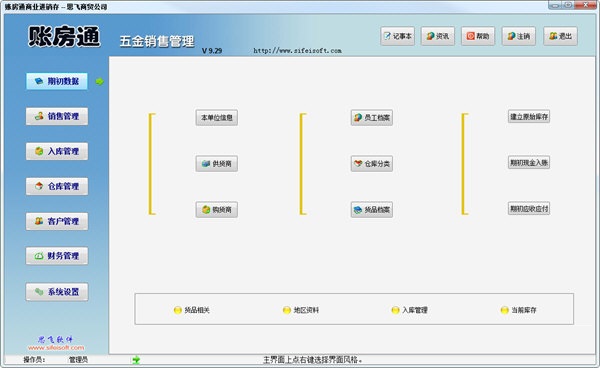Open the 帮助 help button

click(478, 36)
